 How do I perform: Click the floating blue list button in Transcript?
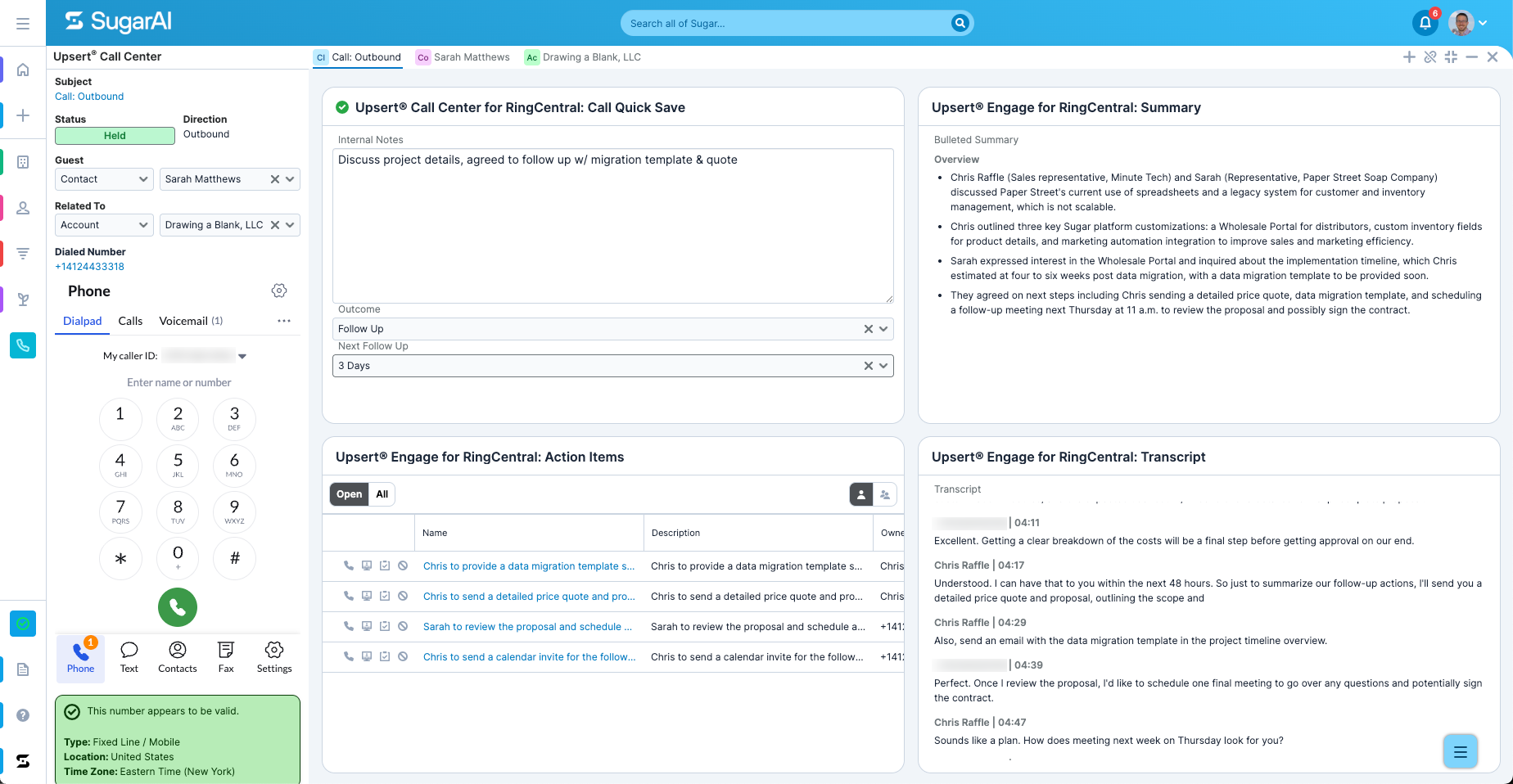1460,751
